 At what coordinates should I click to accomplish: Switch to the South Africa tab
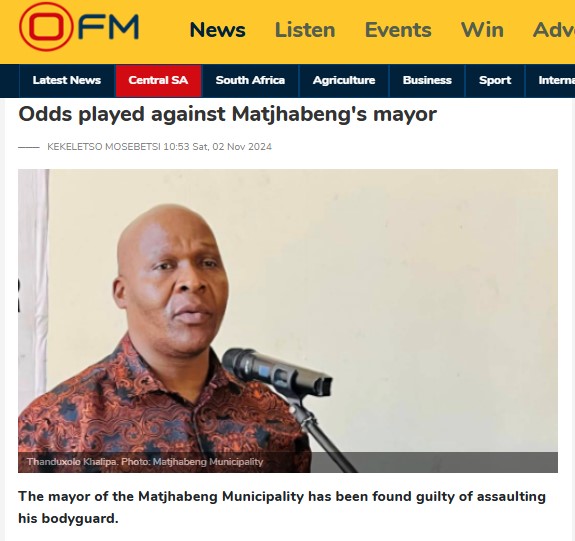[x=250, y=80]
